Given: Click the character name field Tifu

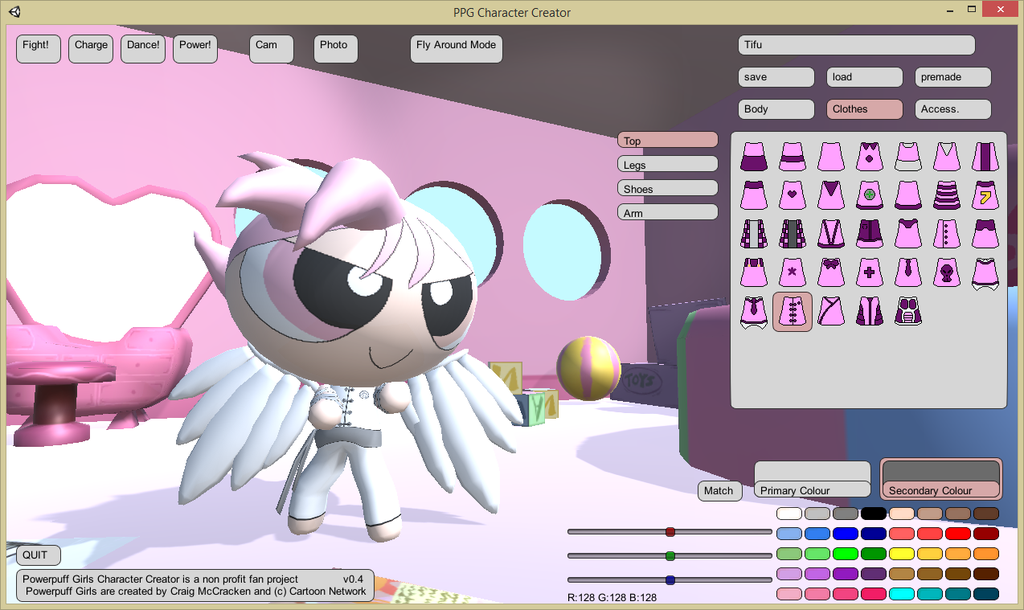Looking at the screenshot, I should pos(856,45).
